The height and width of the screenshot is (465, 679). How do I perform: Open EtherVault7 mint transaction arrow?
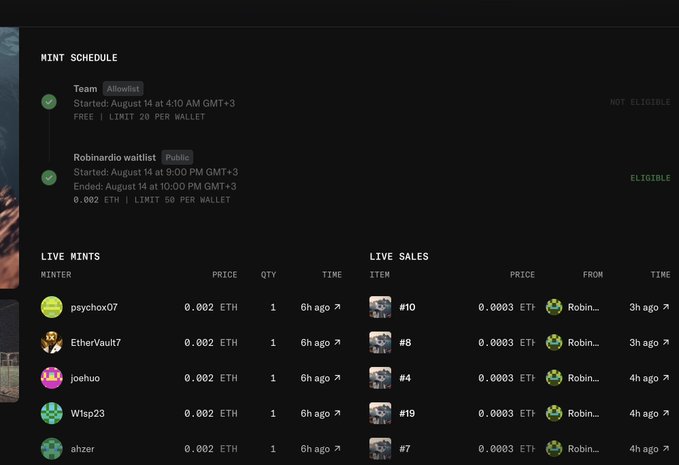[337, 342]
